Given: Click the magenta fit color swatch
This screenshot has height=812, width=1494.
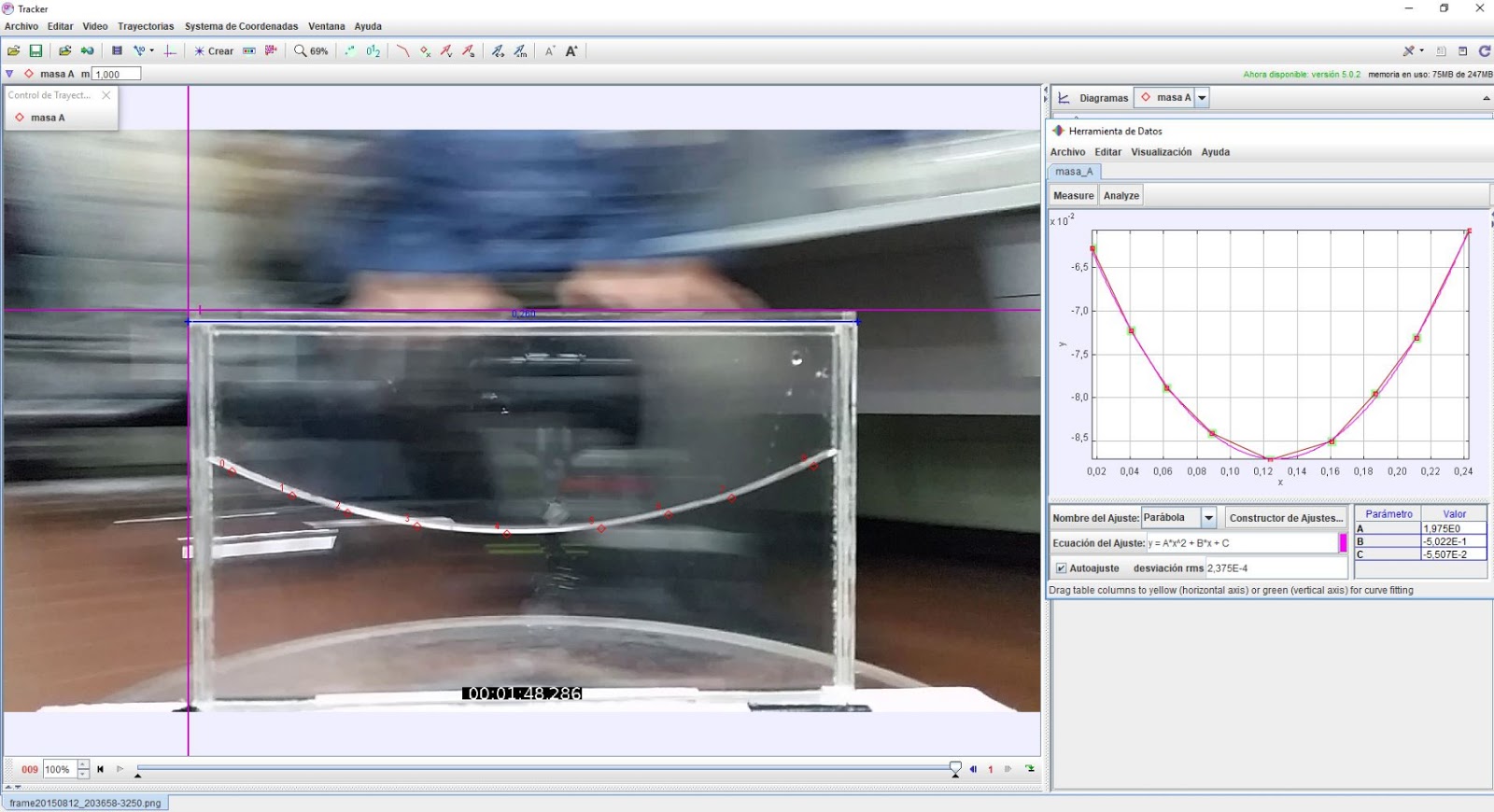Looking at the screenshot, I should [1343, 543].
